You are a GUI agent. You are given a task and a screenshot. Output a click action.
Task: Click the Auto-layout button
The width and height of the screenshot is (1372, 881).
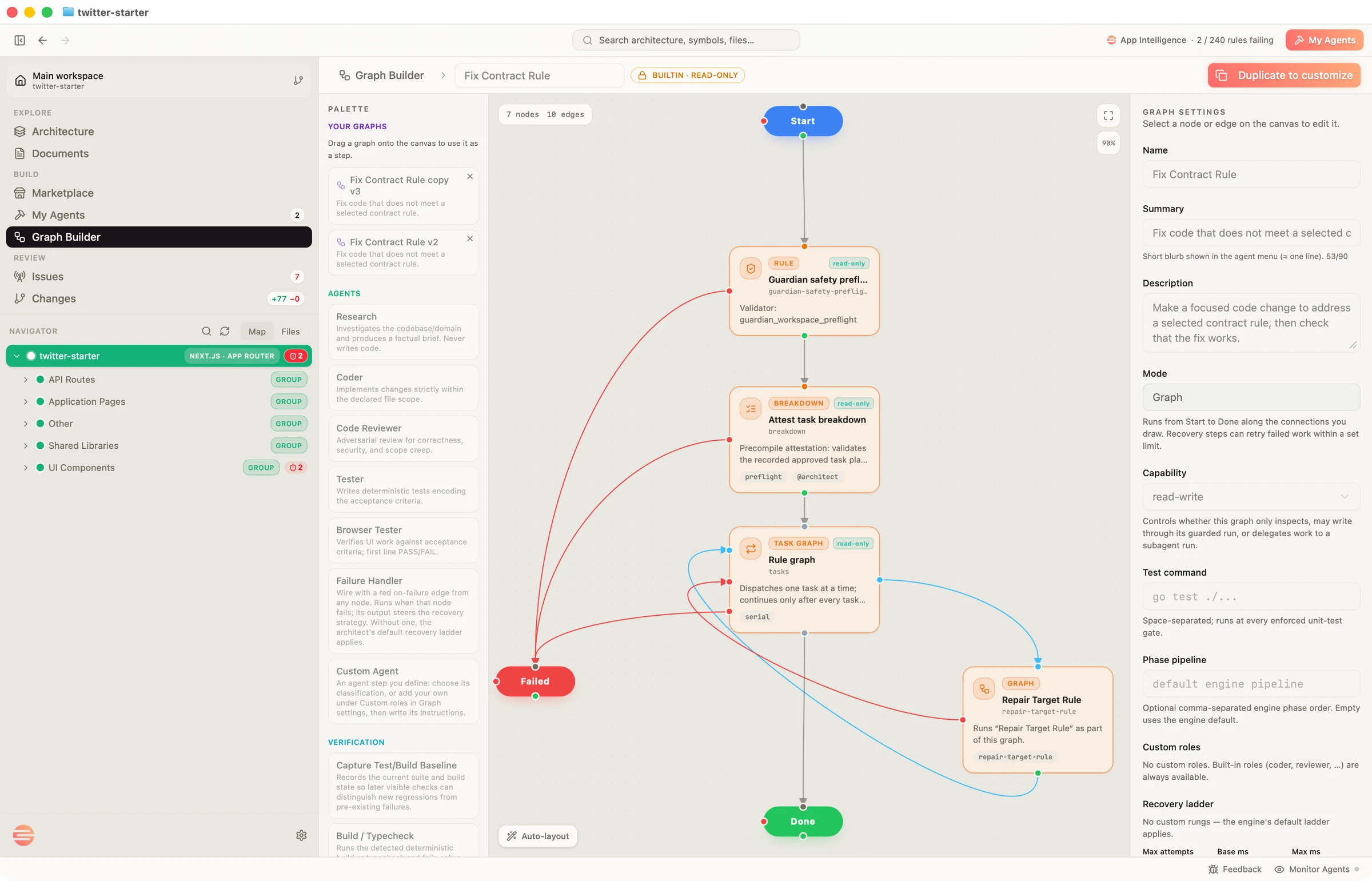(x=537, y=836)
